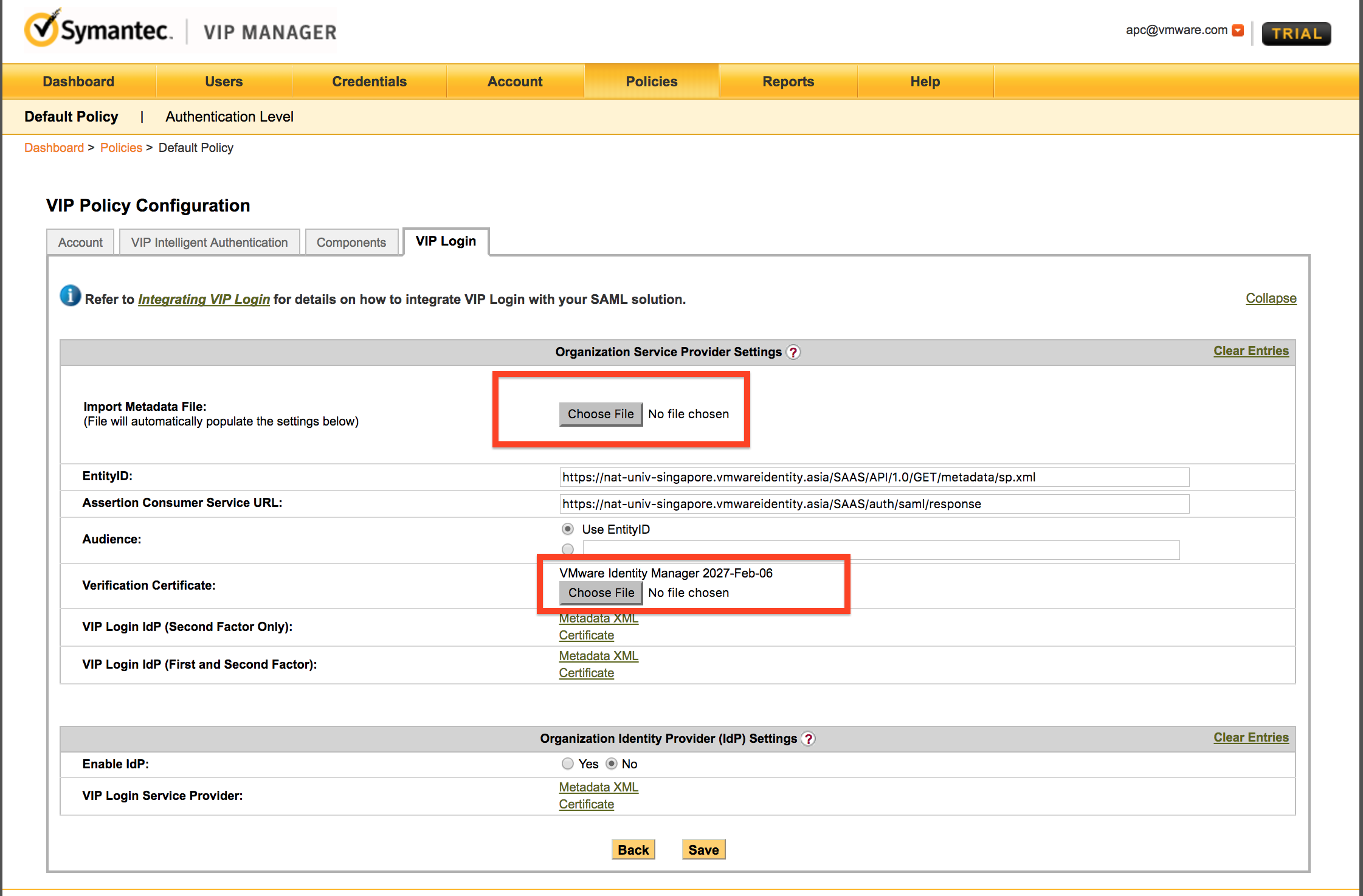
Task: Click the blue info icon
Action: click(70, 296)
